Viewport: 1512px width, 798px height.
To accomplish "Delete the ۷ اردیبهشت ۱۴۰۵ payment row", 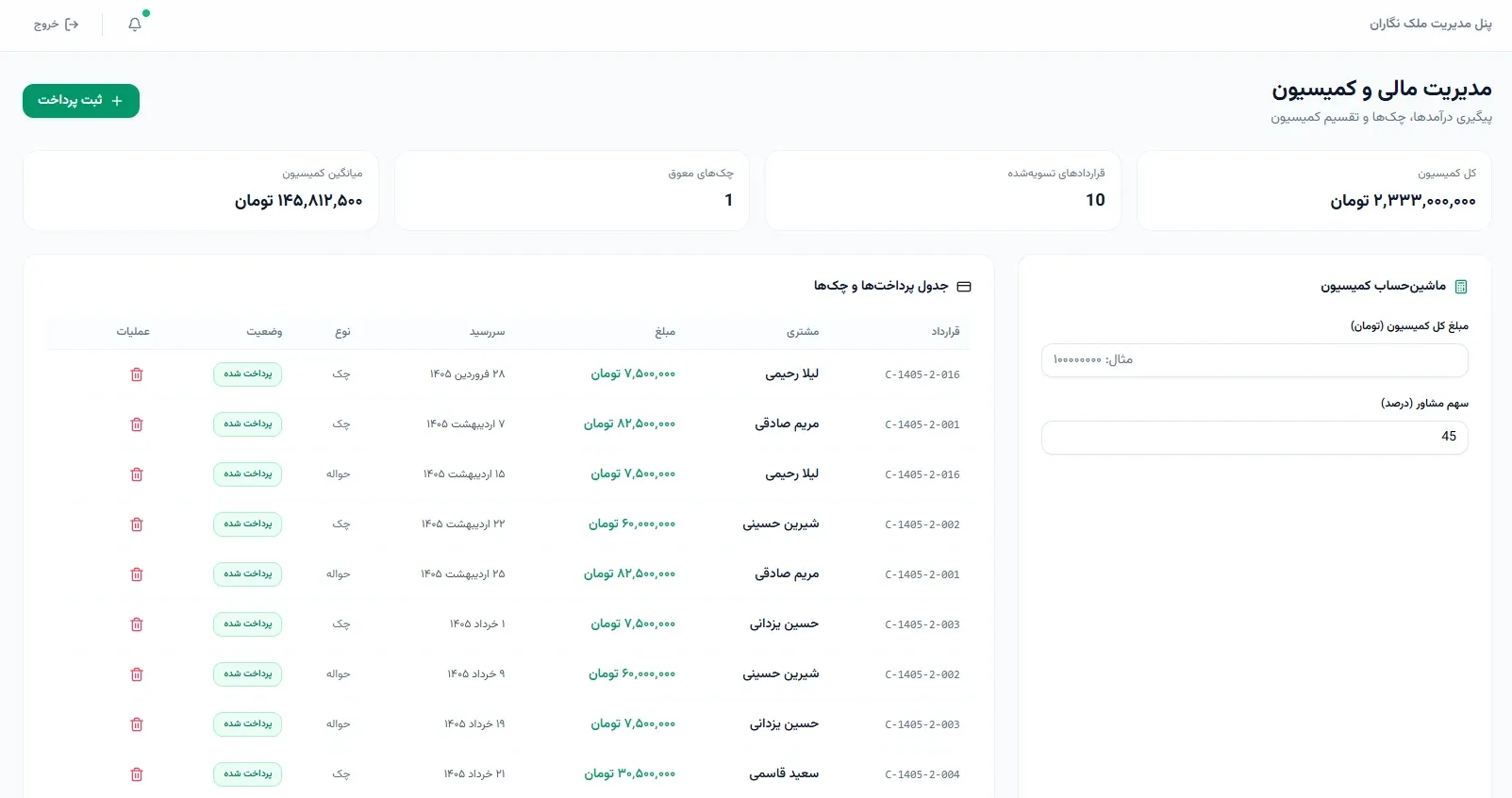I will pyautogui.click(x=137, y=424).
